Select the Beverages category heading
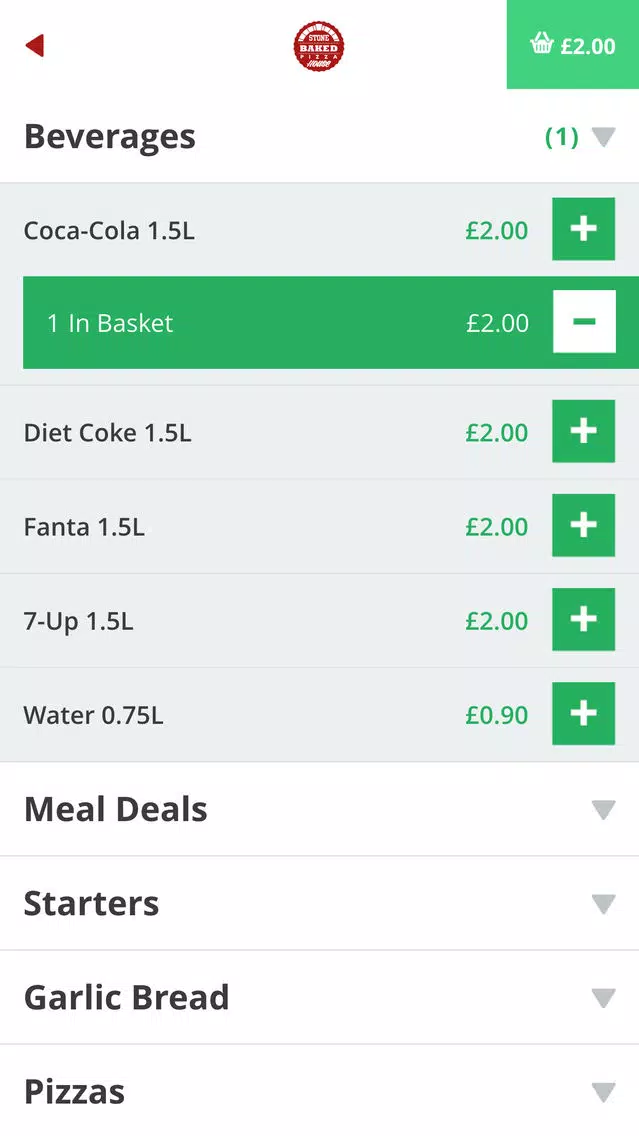639x1136 pixels. pyautogui.click(x=109, y=136)
